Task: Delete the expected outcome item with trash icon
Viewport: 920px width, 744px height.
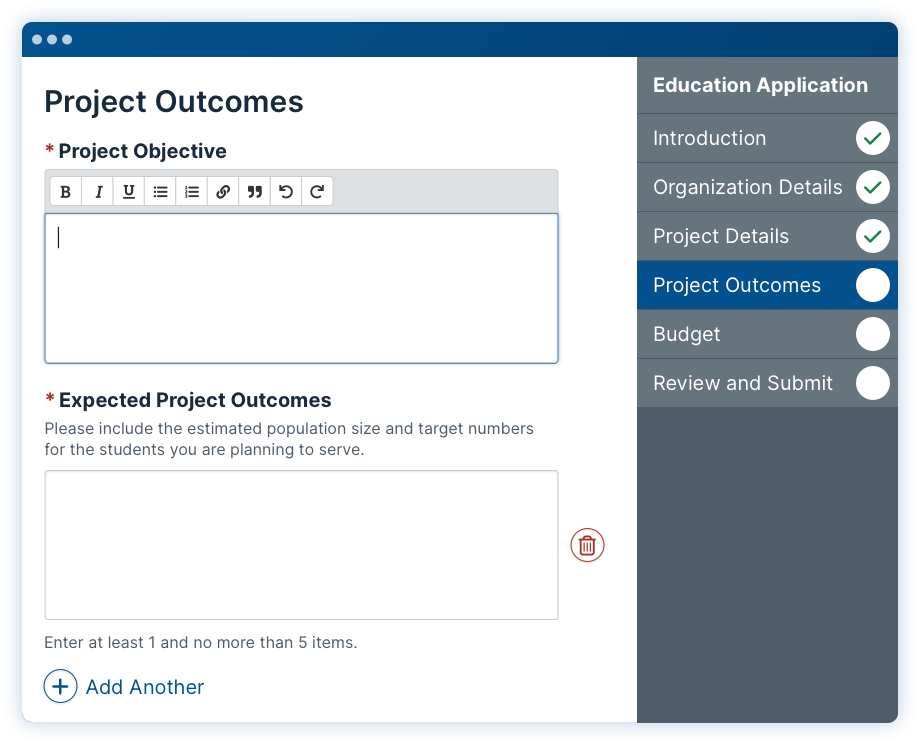Action: [587, 545]
